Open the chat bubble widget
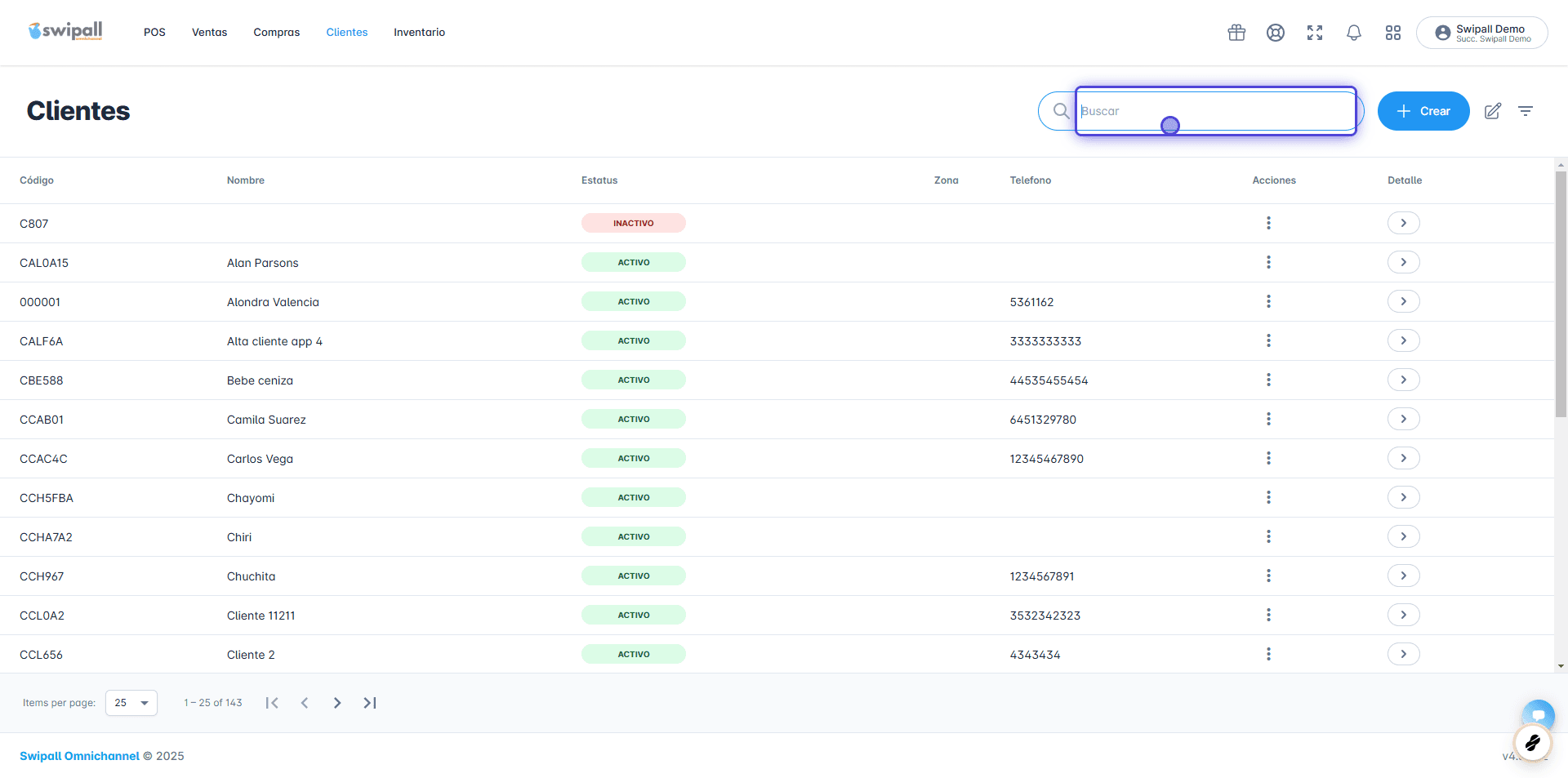This screenshot has height=778, width=1568. [x=1539, y=715]
